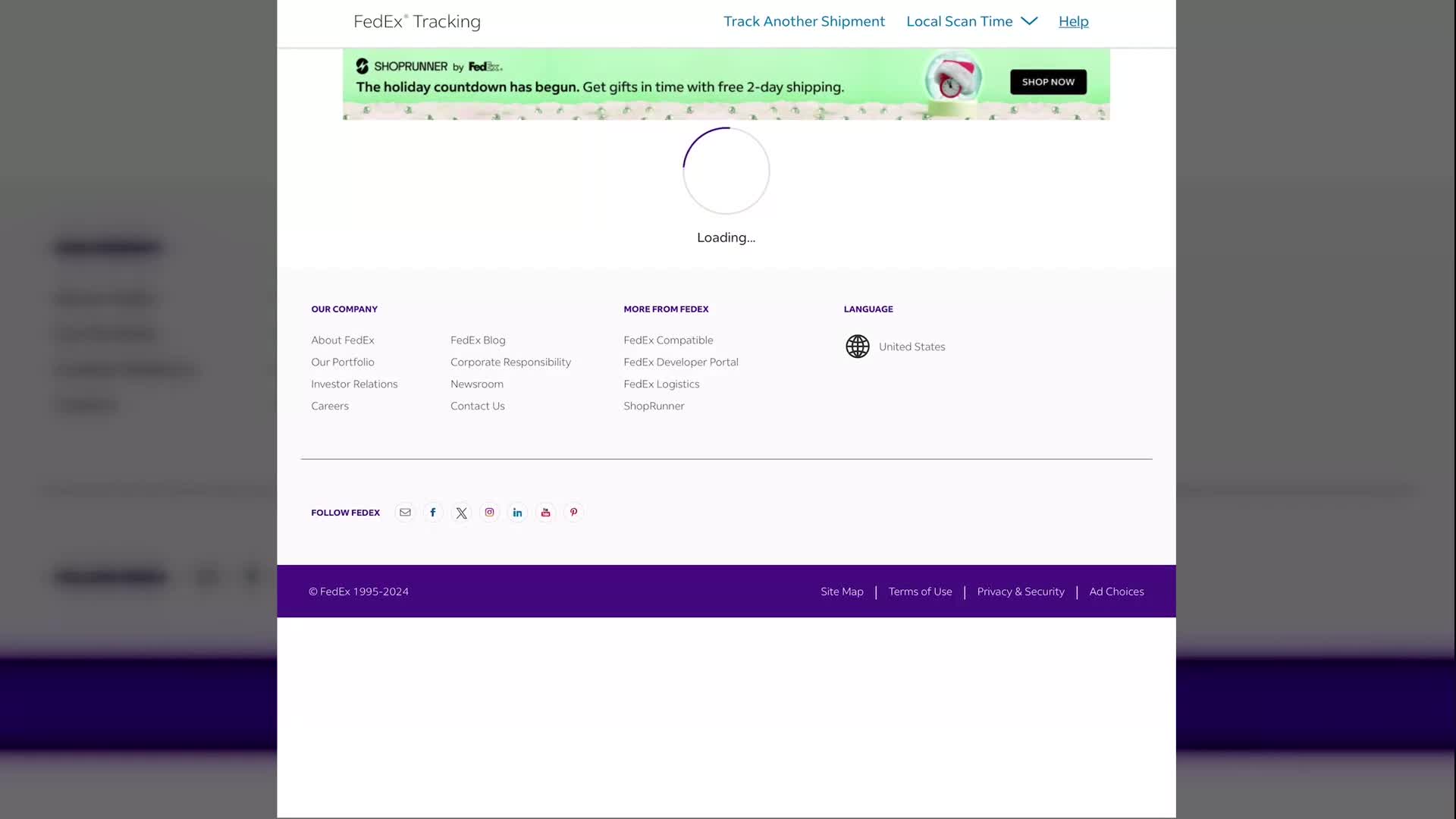Expand the Local Scan Time dropdown
The width and height of the screenshot is (1456, 819).
pyautogui.click(x=971, y=21)
